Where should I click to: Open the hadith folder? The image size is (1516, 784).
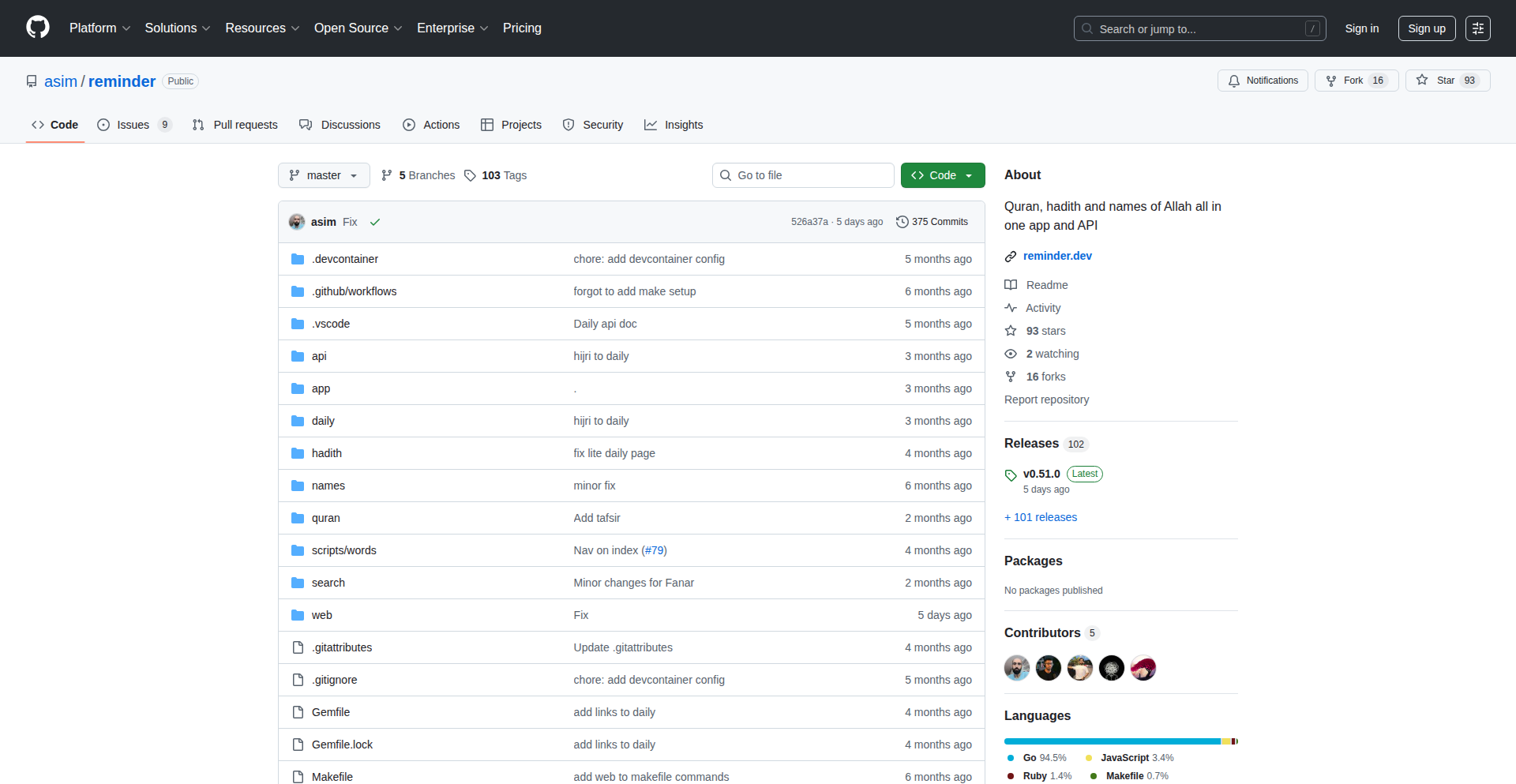coord(327,453)
